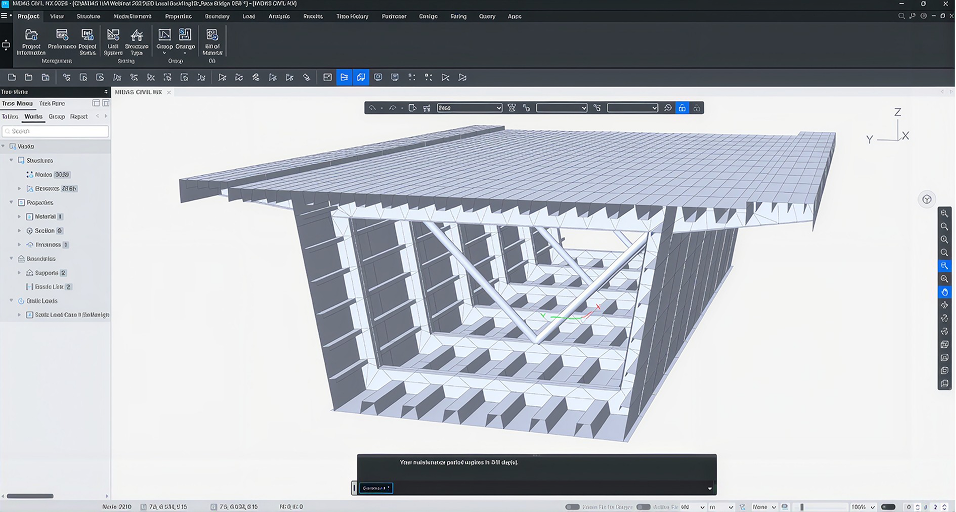Click the pin icon on Tree Menu header
Screen dimensions: 956x512
point(106,92)
